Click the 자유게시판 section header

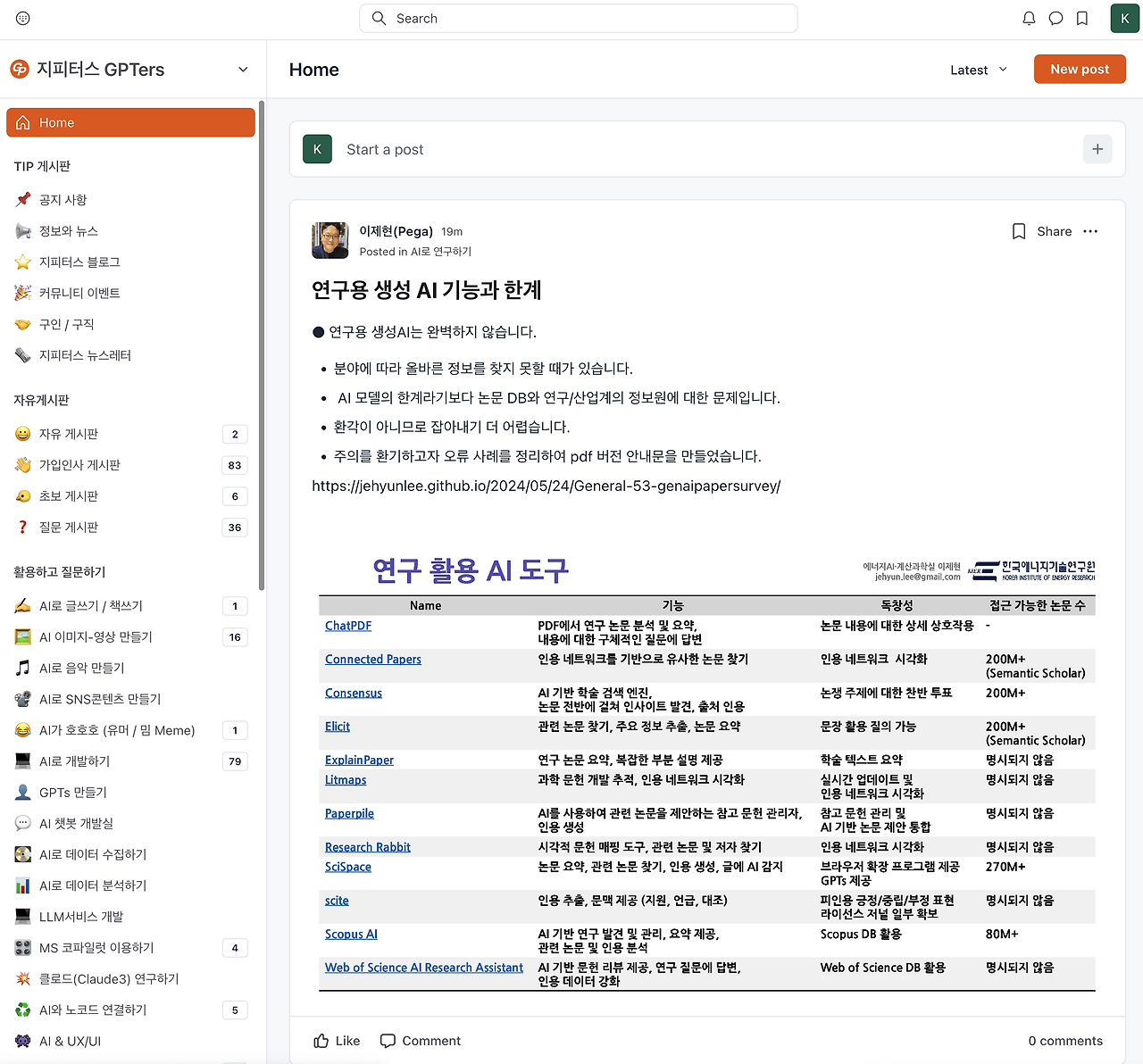pyautogui.click(x=41, y=400)
